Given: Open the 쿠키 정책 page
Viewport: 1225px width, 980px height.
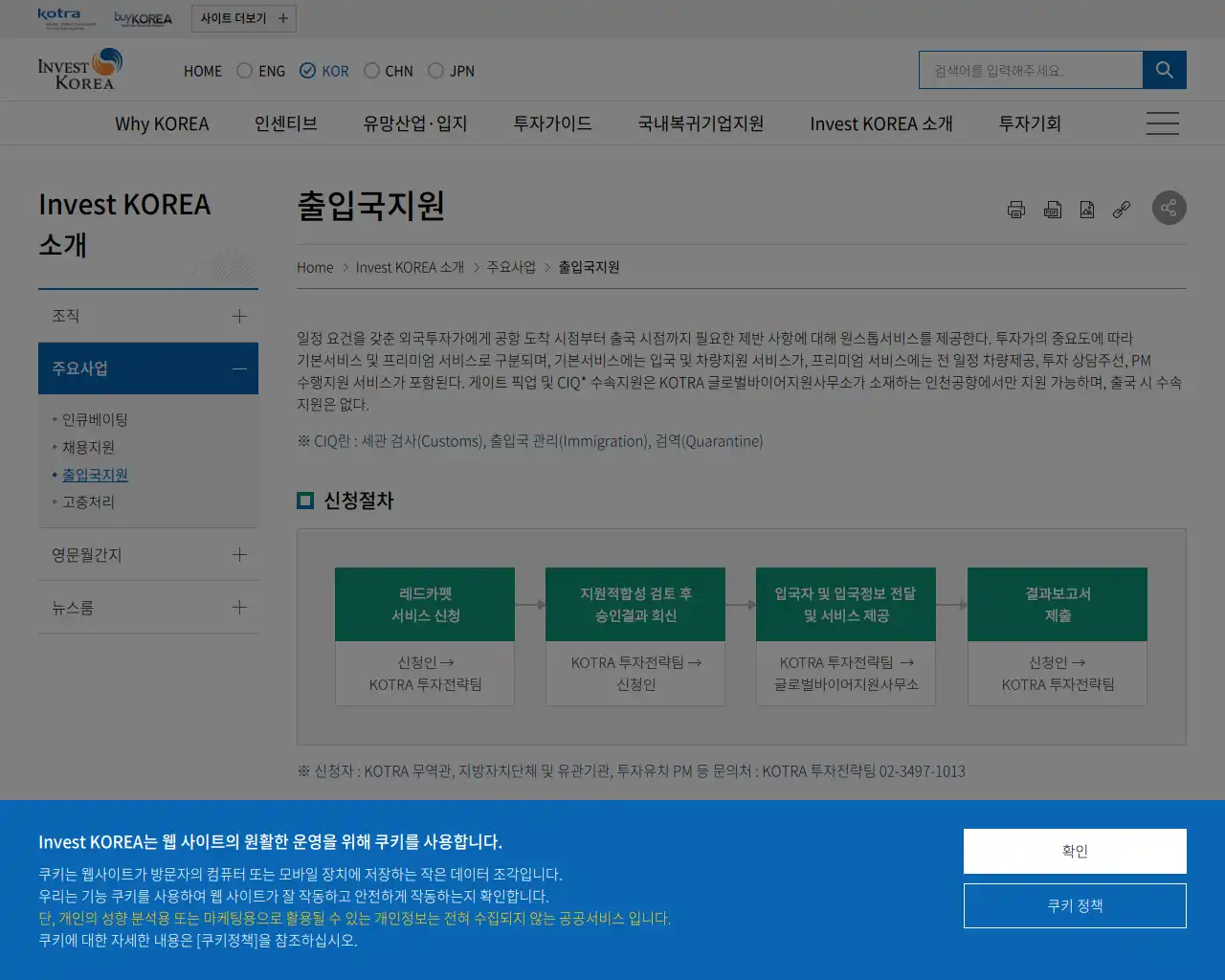Looking at the screenshot, I should pos(1075,905).
